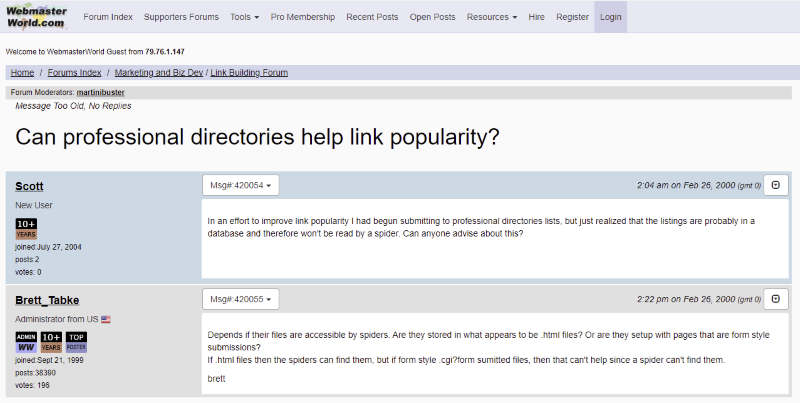Click collapse icon on Brett_Tabke's post
The image size is (800, 403).
coord(776,299)
